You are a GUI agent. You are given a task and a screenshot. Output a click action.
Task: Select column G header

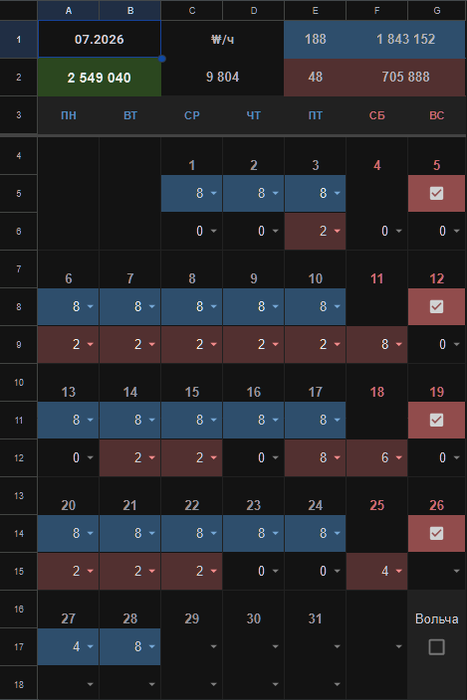(437, 10)
